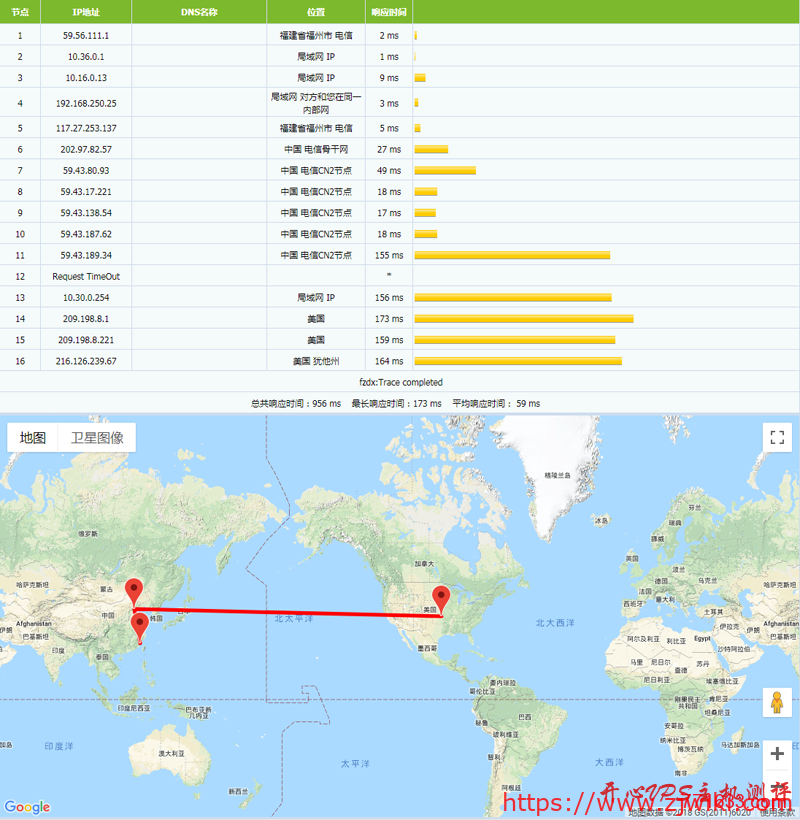Switch to 地图 map view
This screenshot has width=800, height=820.
point(33,438)
